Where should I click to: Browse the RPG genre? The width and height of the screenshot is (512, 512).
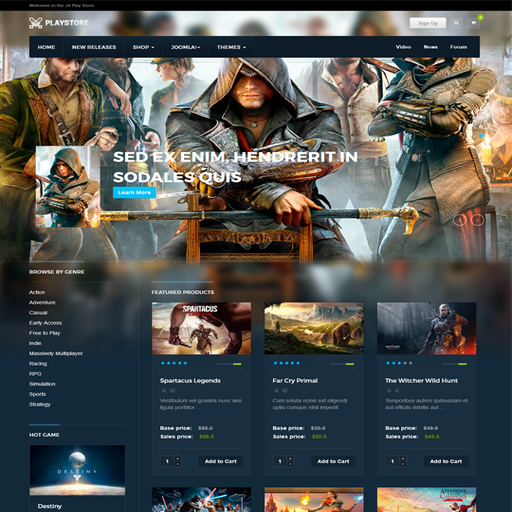35,374
